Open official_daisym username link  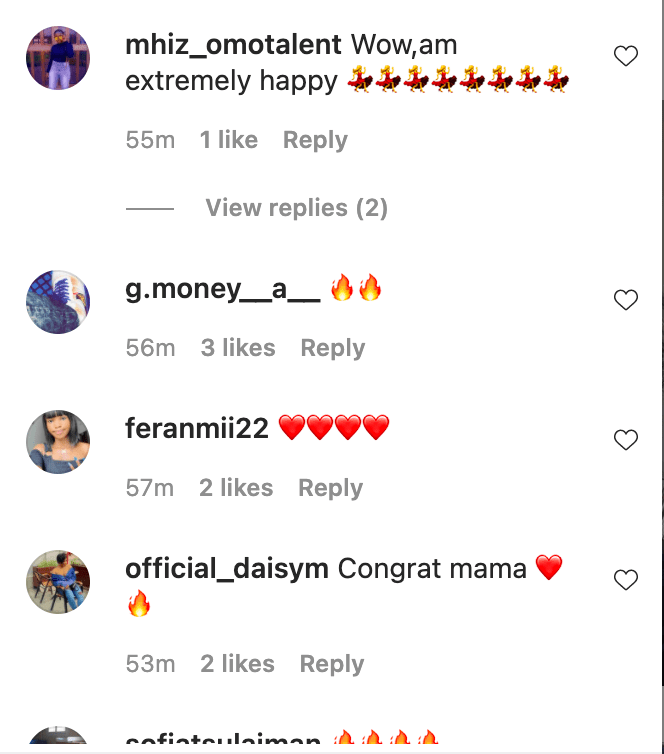pyautogui.click(x=227, y=569)
